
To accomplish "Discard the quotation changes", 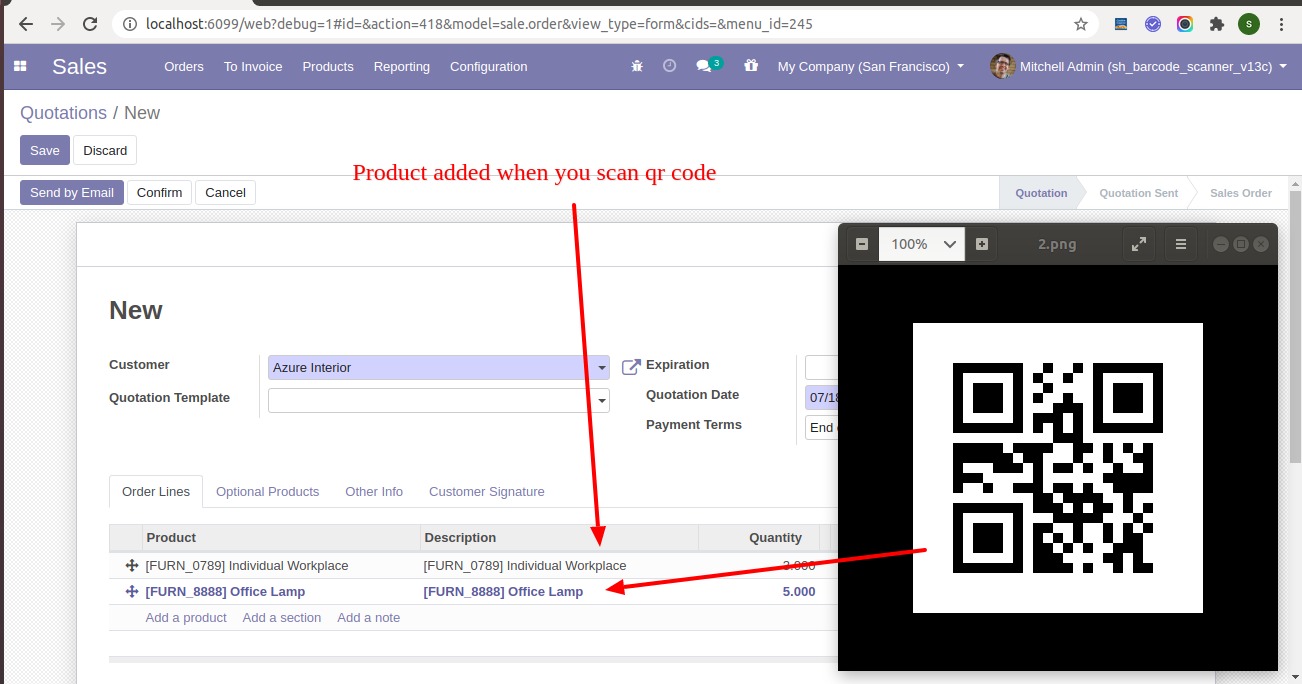I will tap(105, 150).
